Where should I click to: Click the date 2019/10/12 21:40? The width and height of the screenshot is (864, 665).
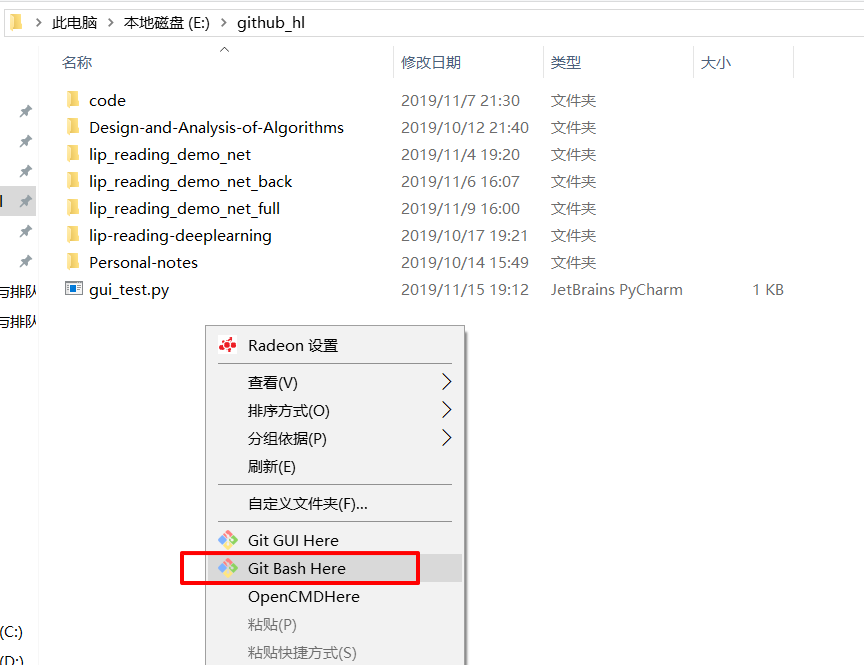point(465,127)
